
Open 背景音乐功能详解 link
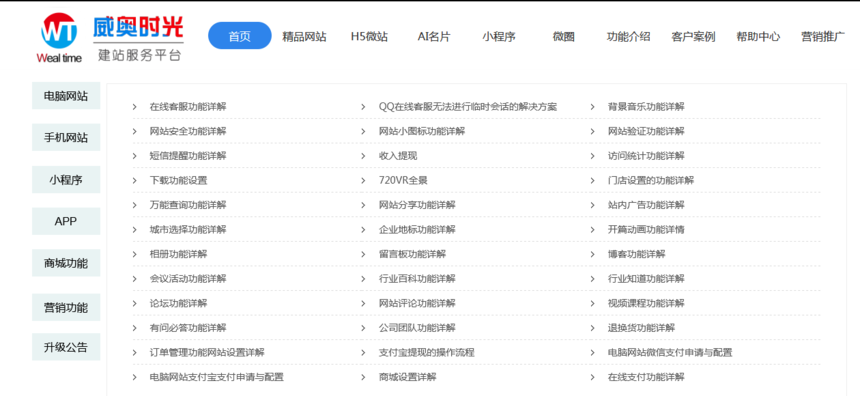(x=646, y=107)
